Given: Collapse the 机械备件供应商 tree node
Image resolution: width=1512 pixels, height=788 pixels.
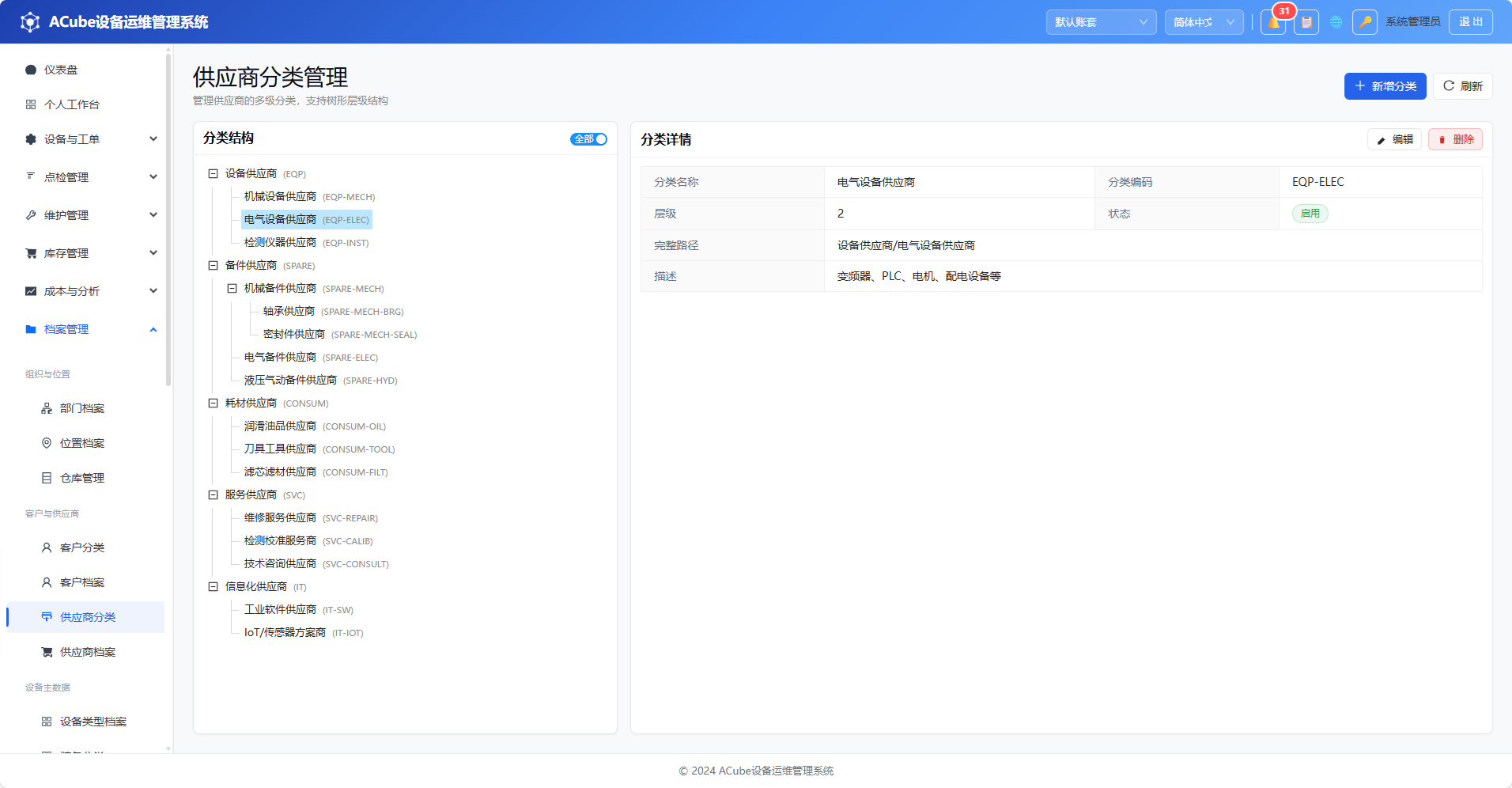Looking at the screenshot, I should tap(232, 288).
